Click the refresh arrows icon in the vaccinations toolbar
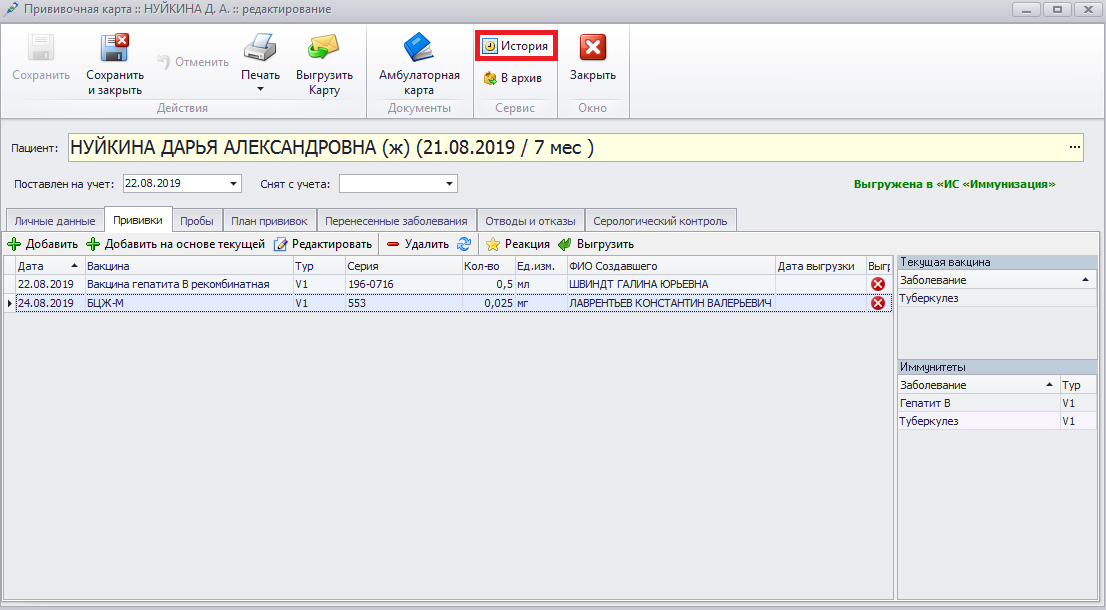This screenshot has width=1106, height=610. [464, 244]
